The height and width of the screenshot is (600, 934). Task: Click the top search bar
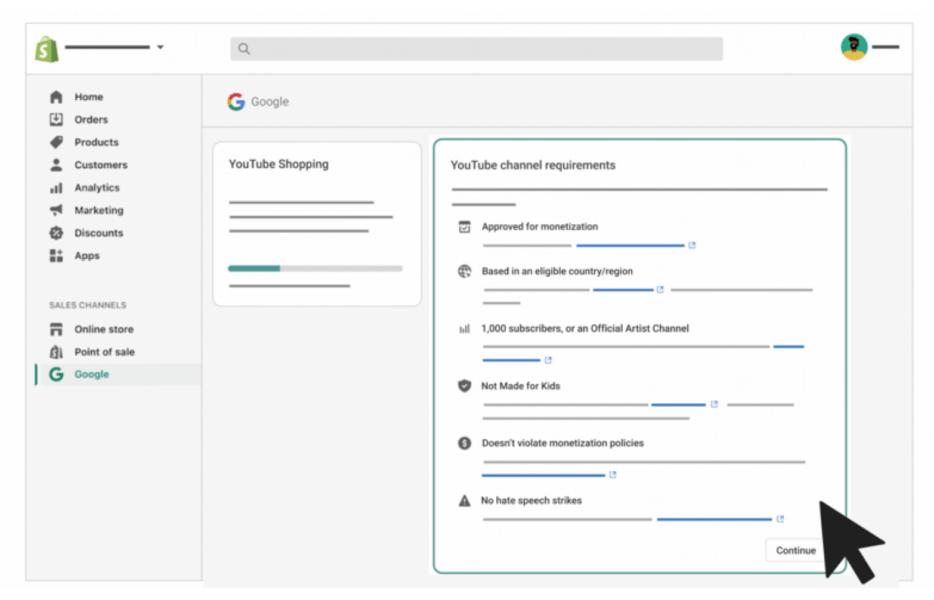pos(476,49)
